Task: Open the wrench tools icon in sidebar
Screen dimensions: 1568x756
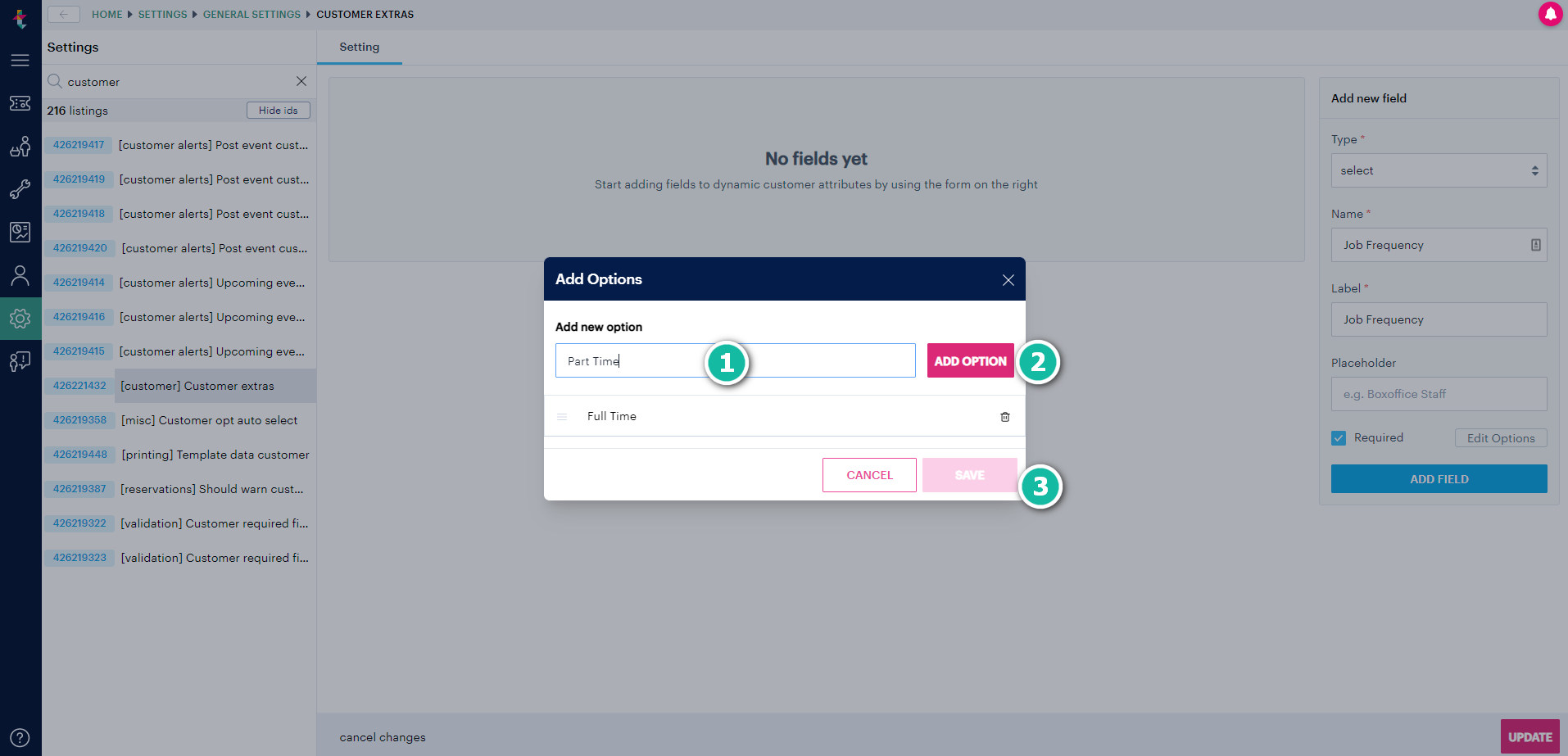Action: coord(20,189)
